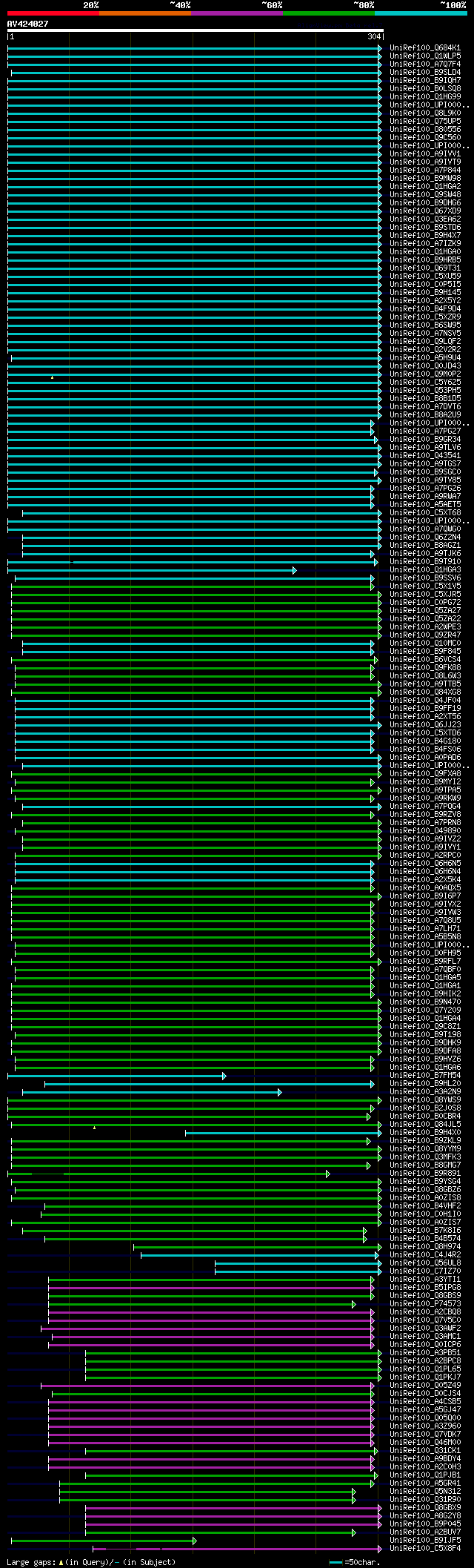Screen dimensions: 474x1568
Task: Click UniRef100_A3YTI1 label
Action: tap(425, 1279)
